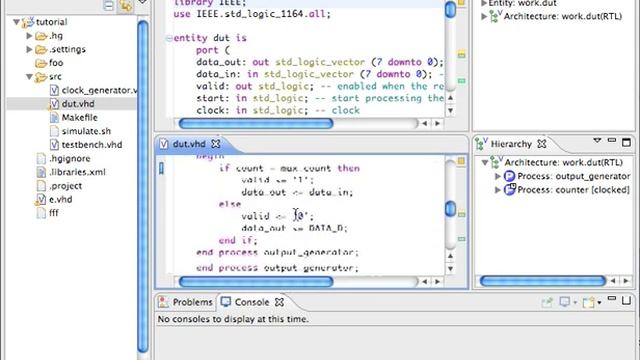Toggle fold marker next to entity dut
The image size is (640, 360).
(x=169, y=38)
